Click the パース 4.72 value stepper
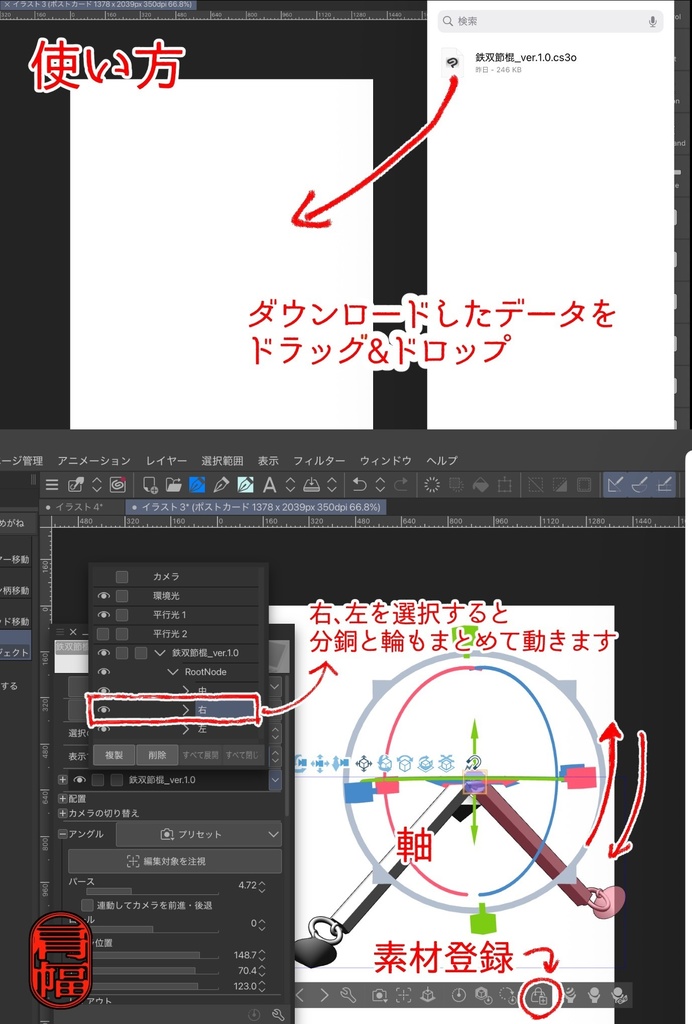The height and width of the screenshot is (1024, 692). (262, 886)
